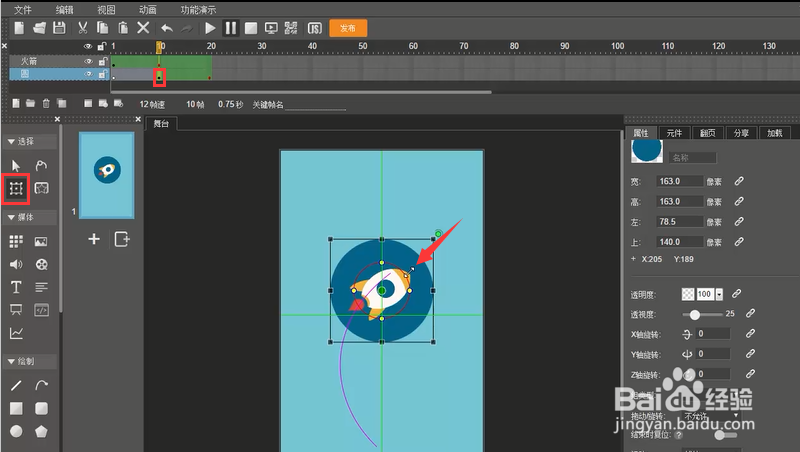The width and height of the screenshot is (800, 452).
Task: Select the ellipse drawing tool
Action: coord(16,431)
